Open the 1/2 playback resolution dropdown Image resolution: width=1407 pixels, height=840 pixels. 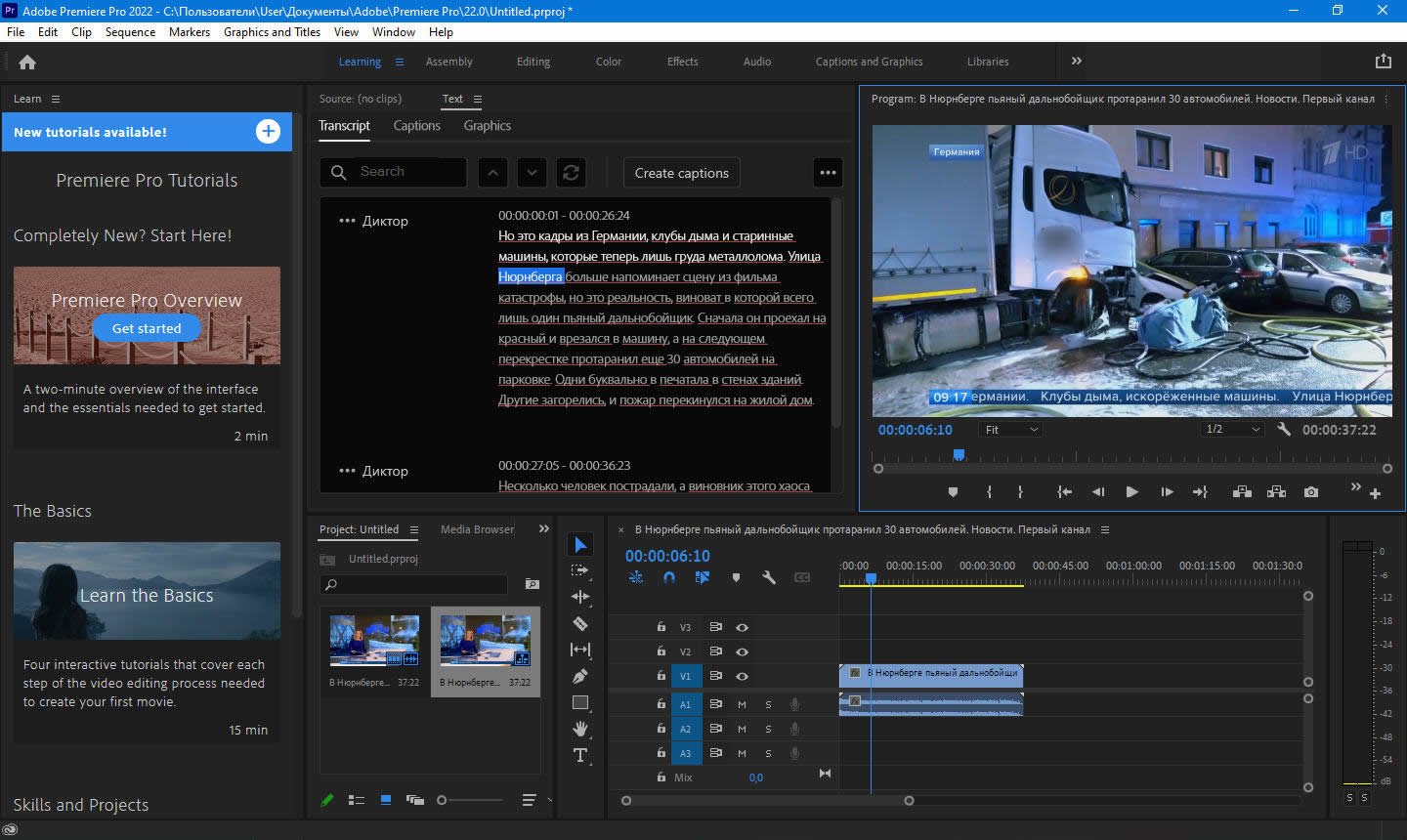[1232, 430]
